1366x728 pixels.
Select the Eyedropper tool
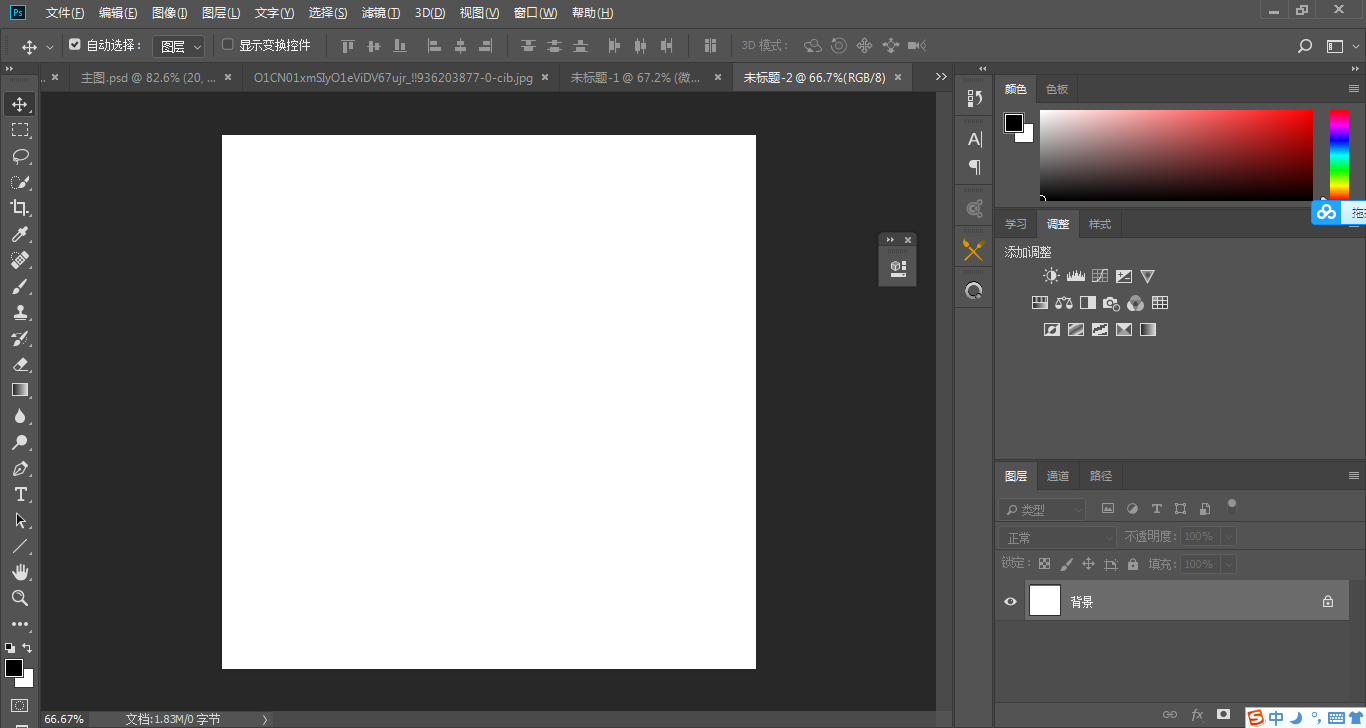(x=20, y=234)
